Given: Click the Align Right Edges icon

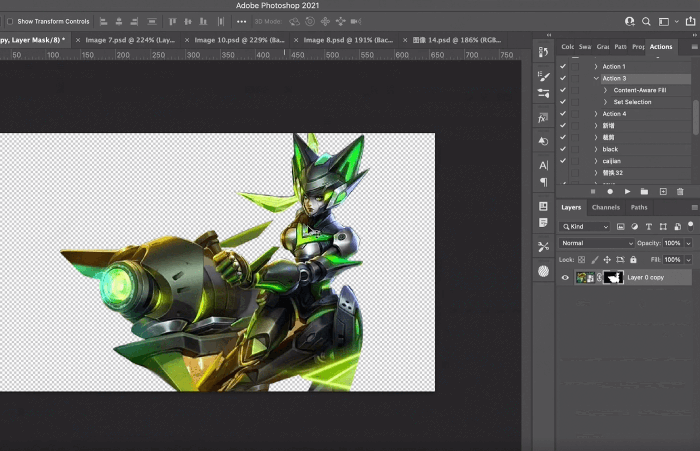Looking at the screenshot, I should coord(134,21).
